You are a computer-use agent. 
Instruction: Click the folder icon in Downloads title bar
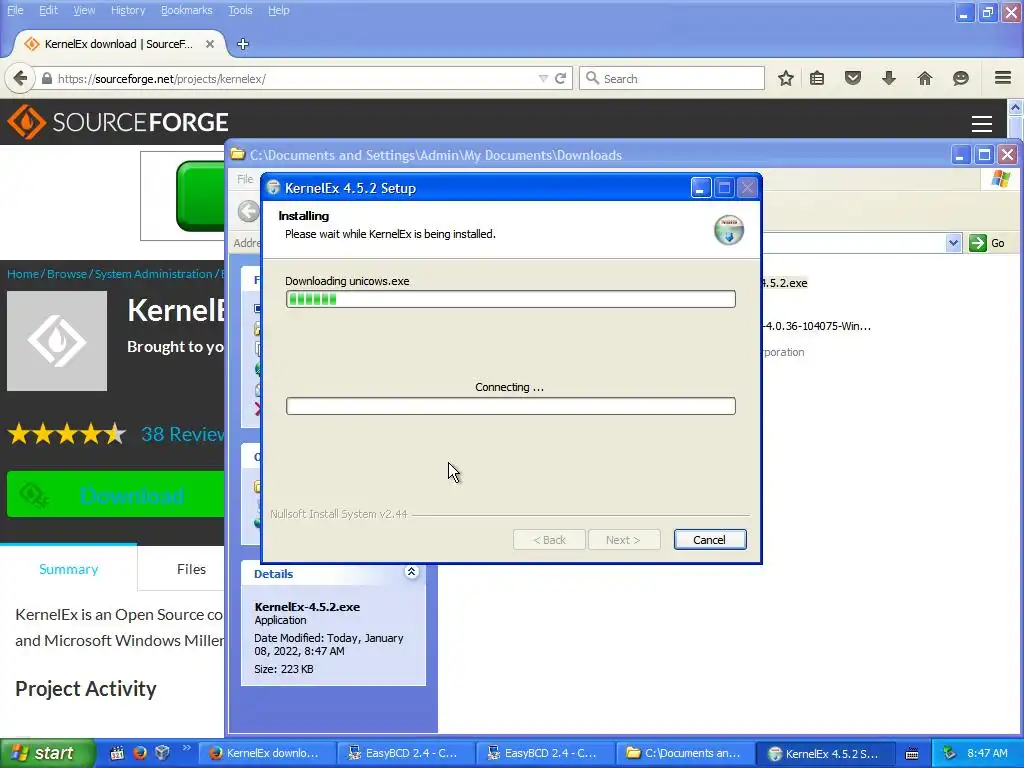click(238, 155)
